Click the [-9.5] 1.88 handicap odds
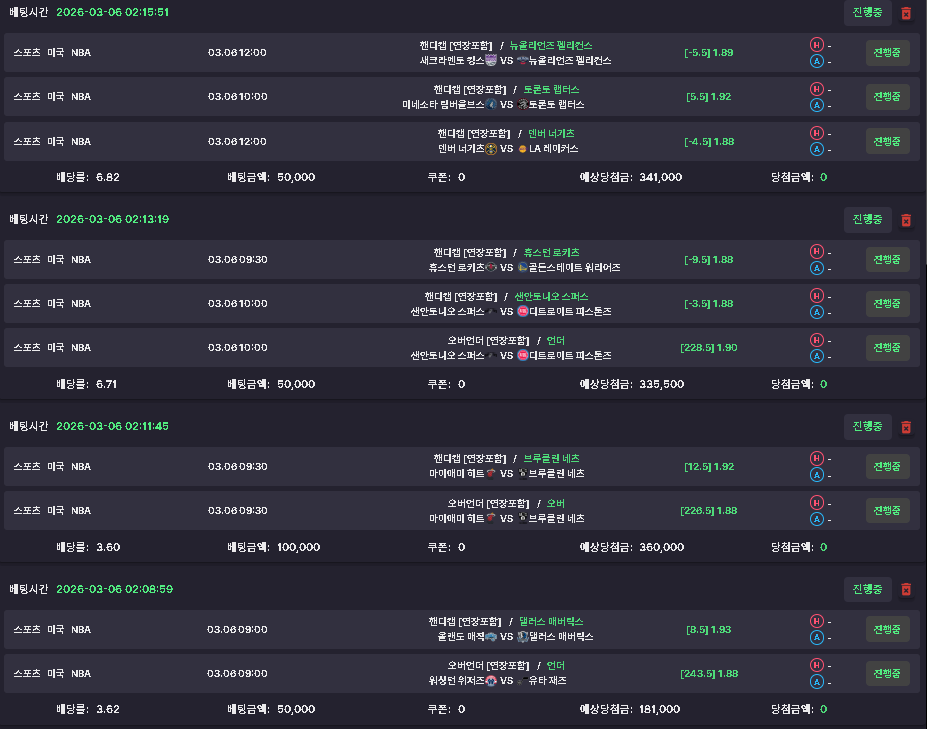Screen dimensions: 927x729 (709, 260)
